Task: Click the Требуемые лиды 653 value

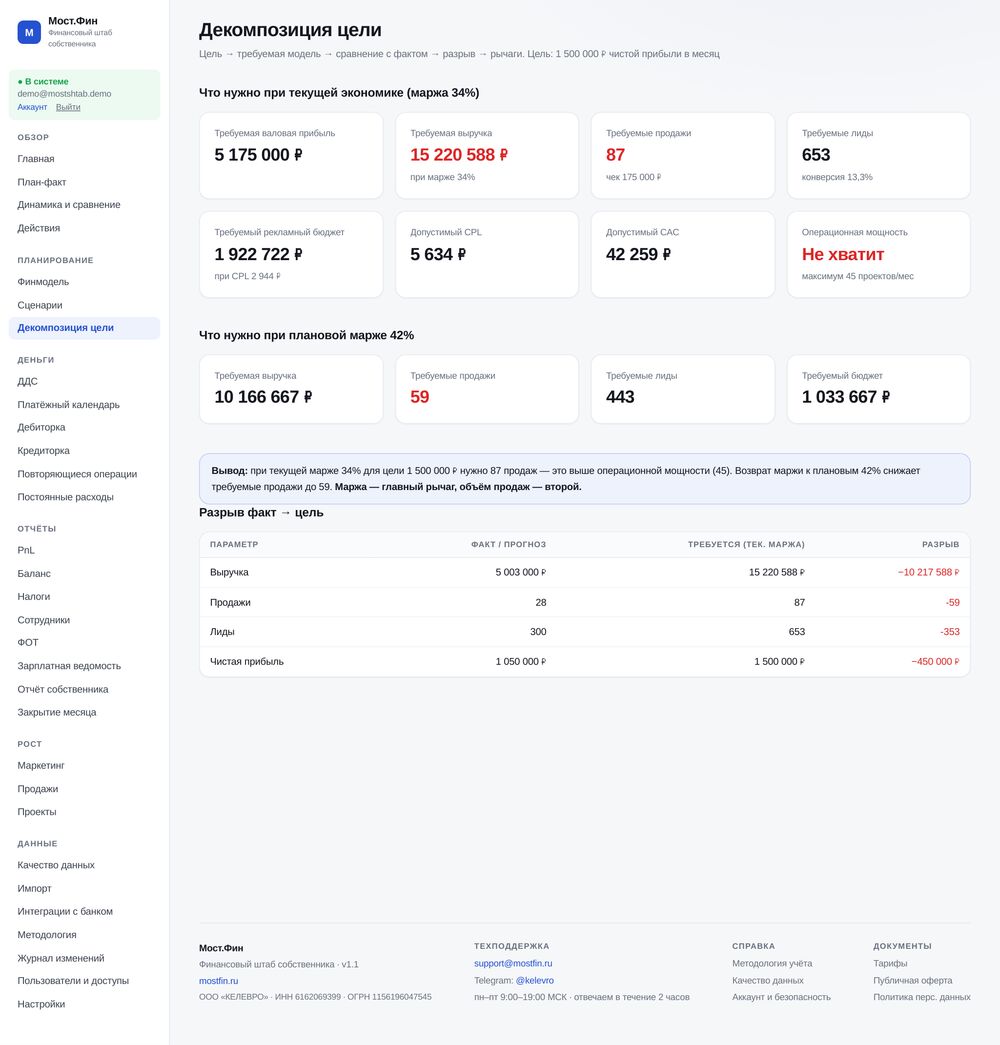Action: (x=816, y=155)
